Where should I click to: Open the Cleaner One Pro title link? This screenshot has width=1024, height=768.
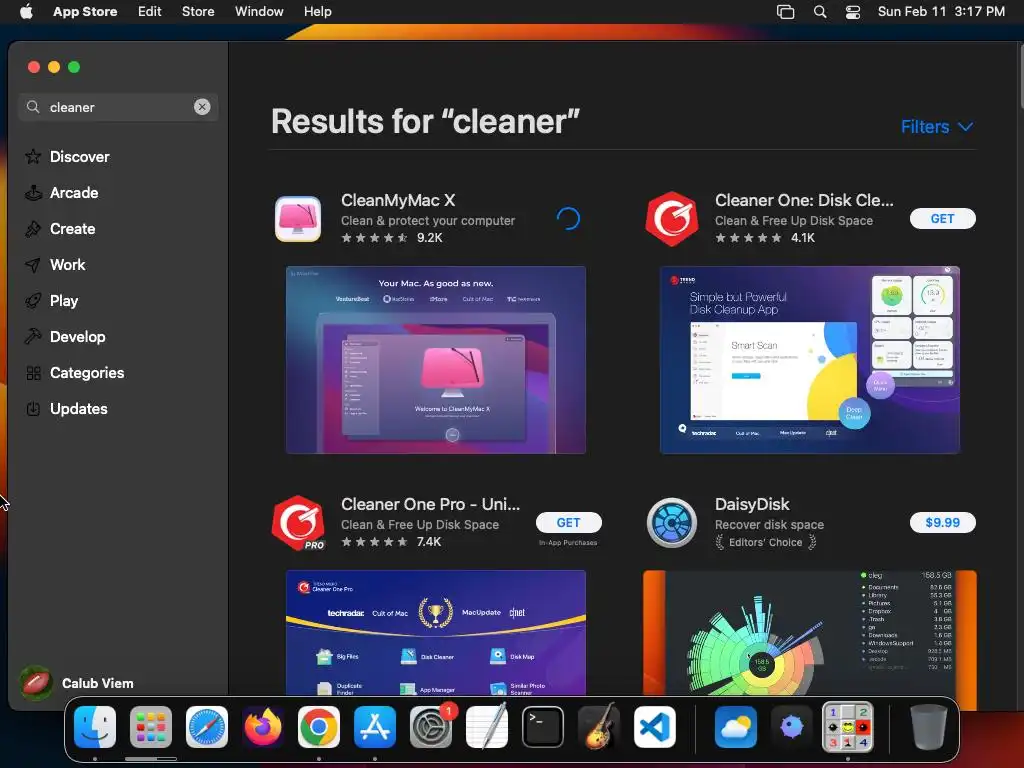[430, 504]
